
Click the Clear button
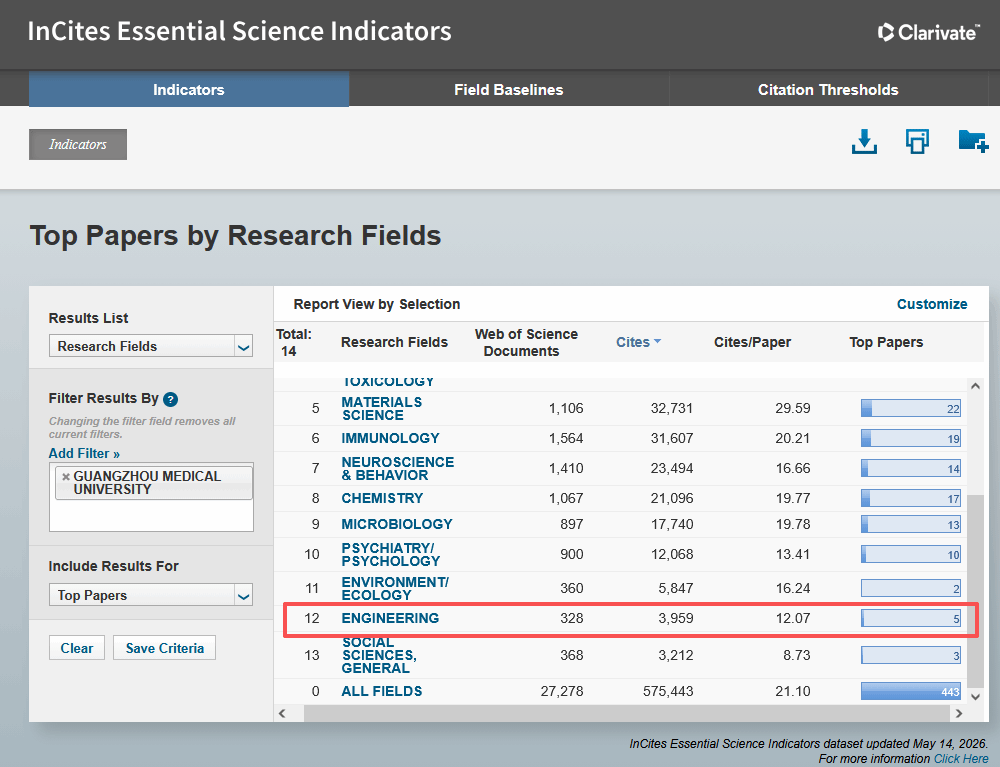point(77,648)
